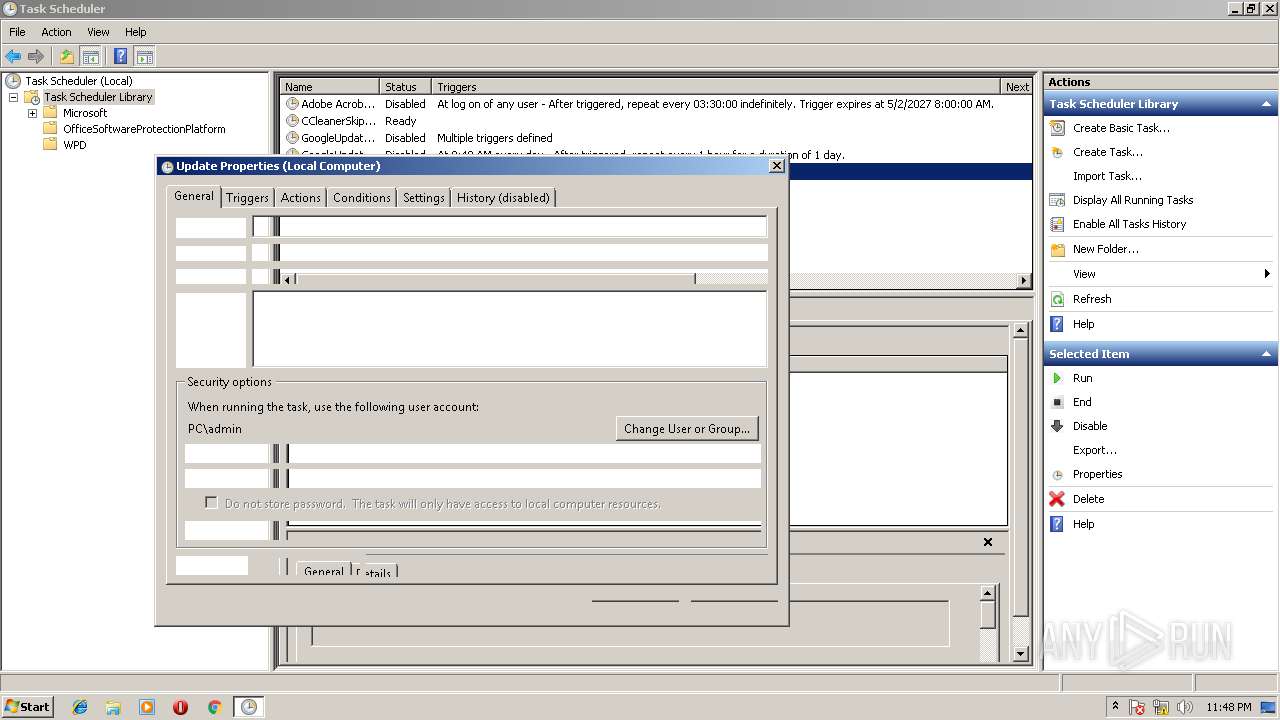Image resolution: width=1280 pixels, height=720 pixels.
Task: Select the Adobe Acrobat task row
Action: pos(657,104)
